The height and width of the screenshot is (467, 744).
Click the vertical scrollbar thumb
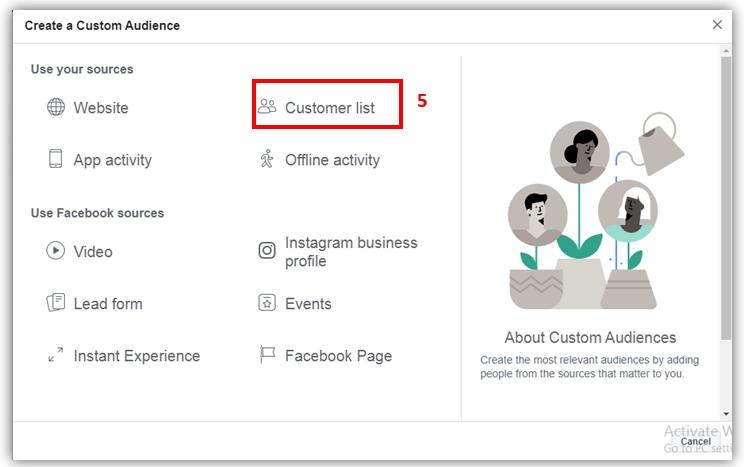pos(725,198)
